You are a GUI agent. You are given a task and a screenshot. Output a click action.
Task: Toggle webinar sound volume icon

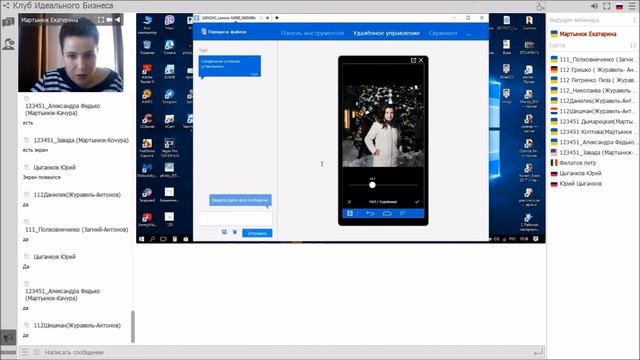pos(594,6)
